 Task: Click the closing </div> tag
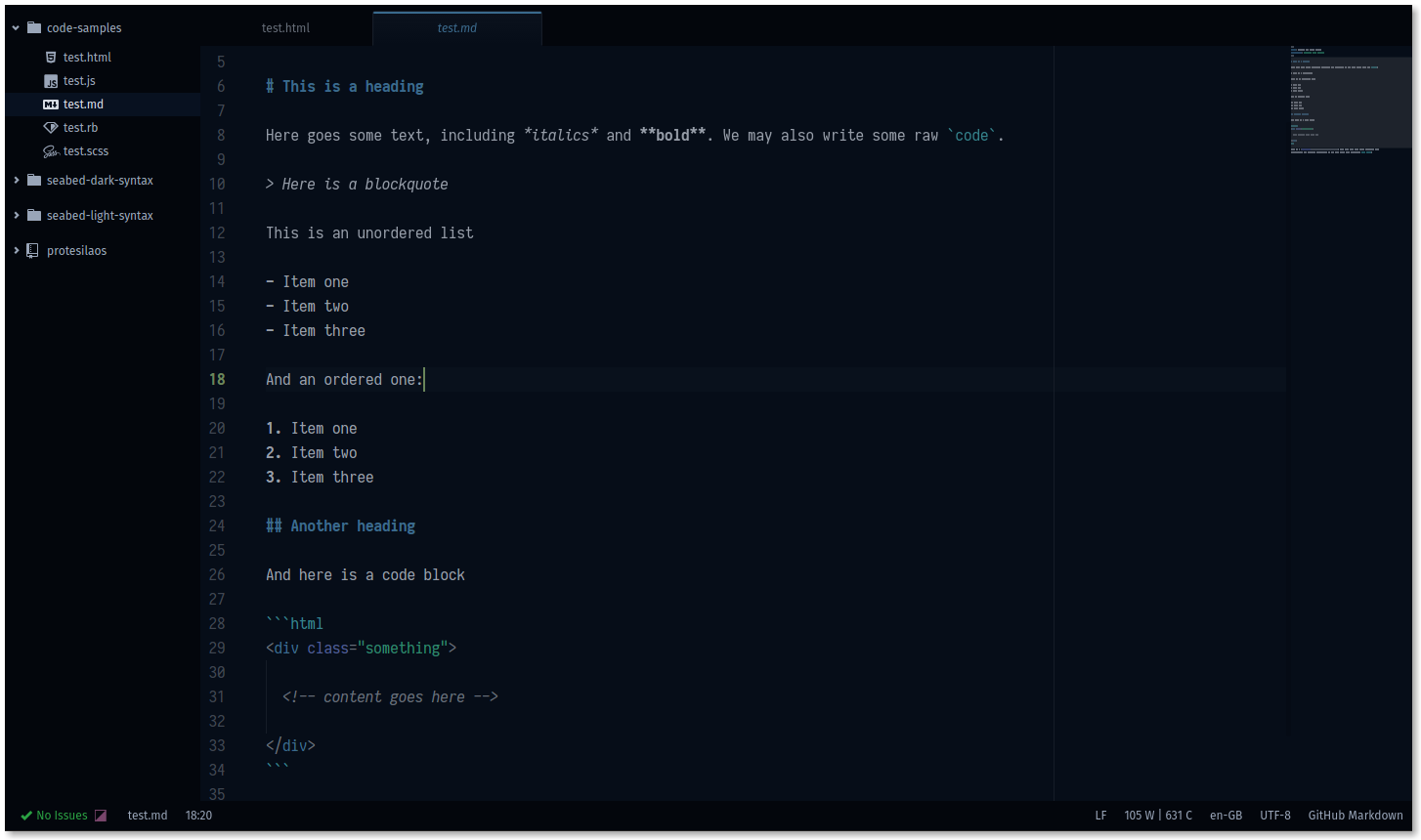coord(290,746)
